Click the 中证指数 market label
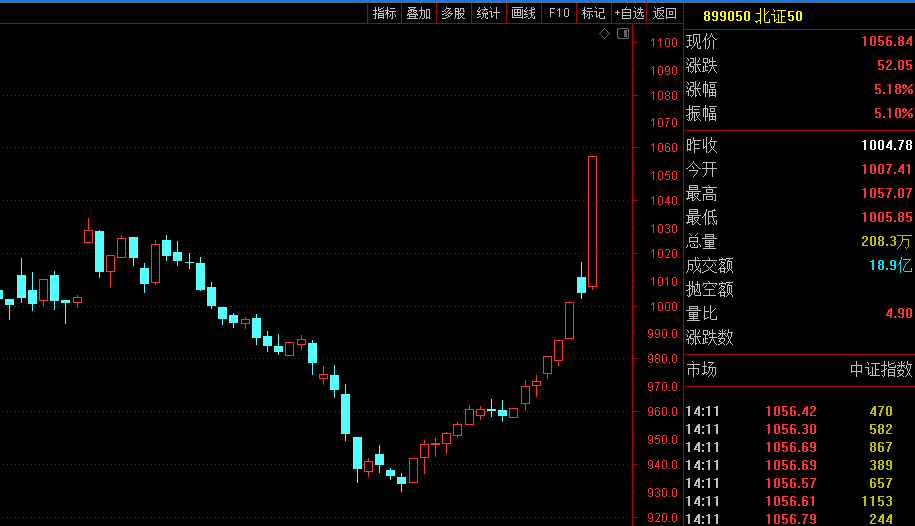This screenshot has height=526, width=915. point(881,370)
